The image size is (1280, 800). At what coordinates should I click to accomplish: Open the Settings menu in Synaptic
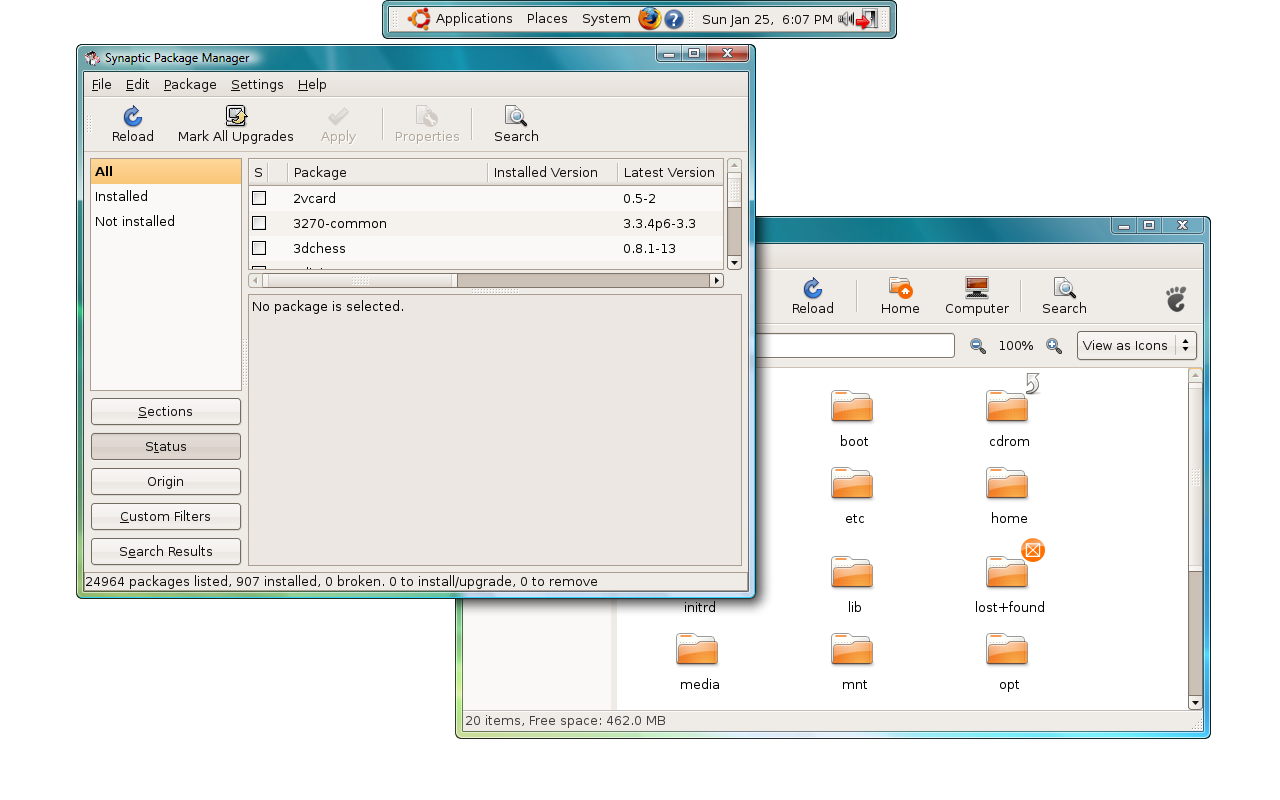[x=257, y=85]
